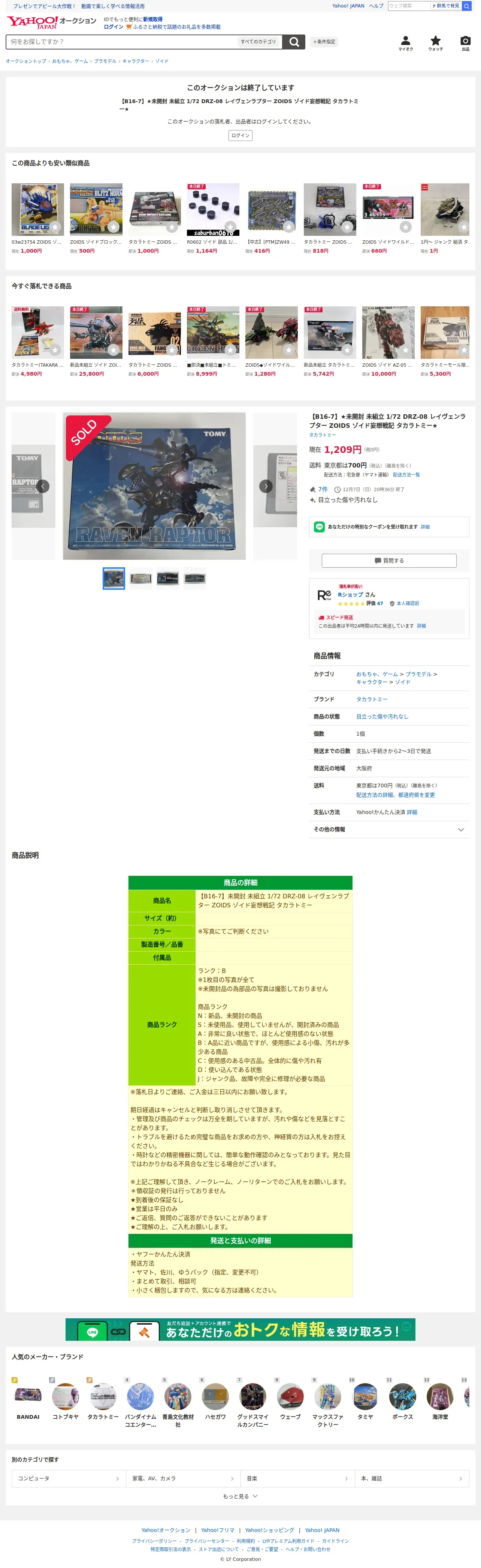The image size is (481, 1568).
Task: Click ゾイド breadcrumb
Action: click(x=162, y=61)
